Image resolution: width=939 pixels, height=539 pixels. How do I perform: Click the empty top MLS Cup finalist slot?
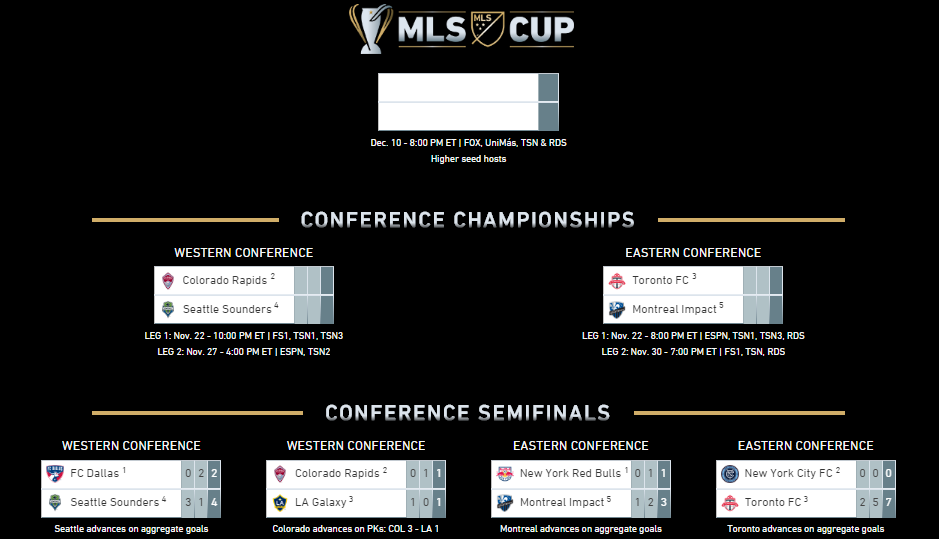click(458, 88)
